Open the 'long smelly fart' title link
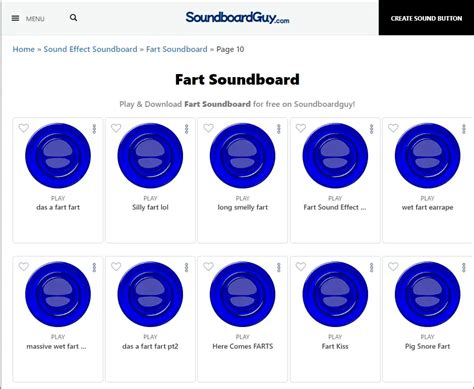The image size is (474, 389). (x=243, y=207)
